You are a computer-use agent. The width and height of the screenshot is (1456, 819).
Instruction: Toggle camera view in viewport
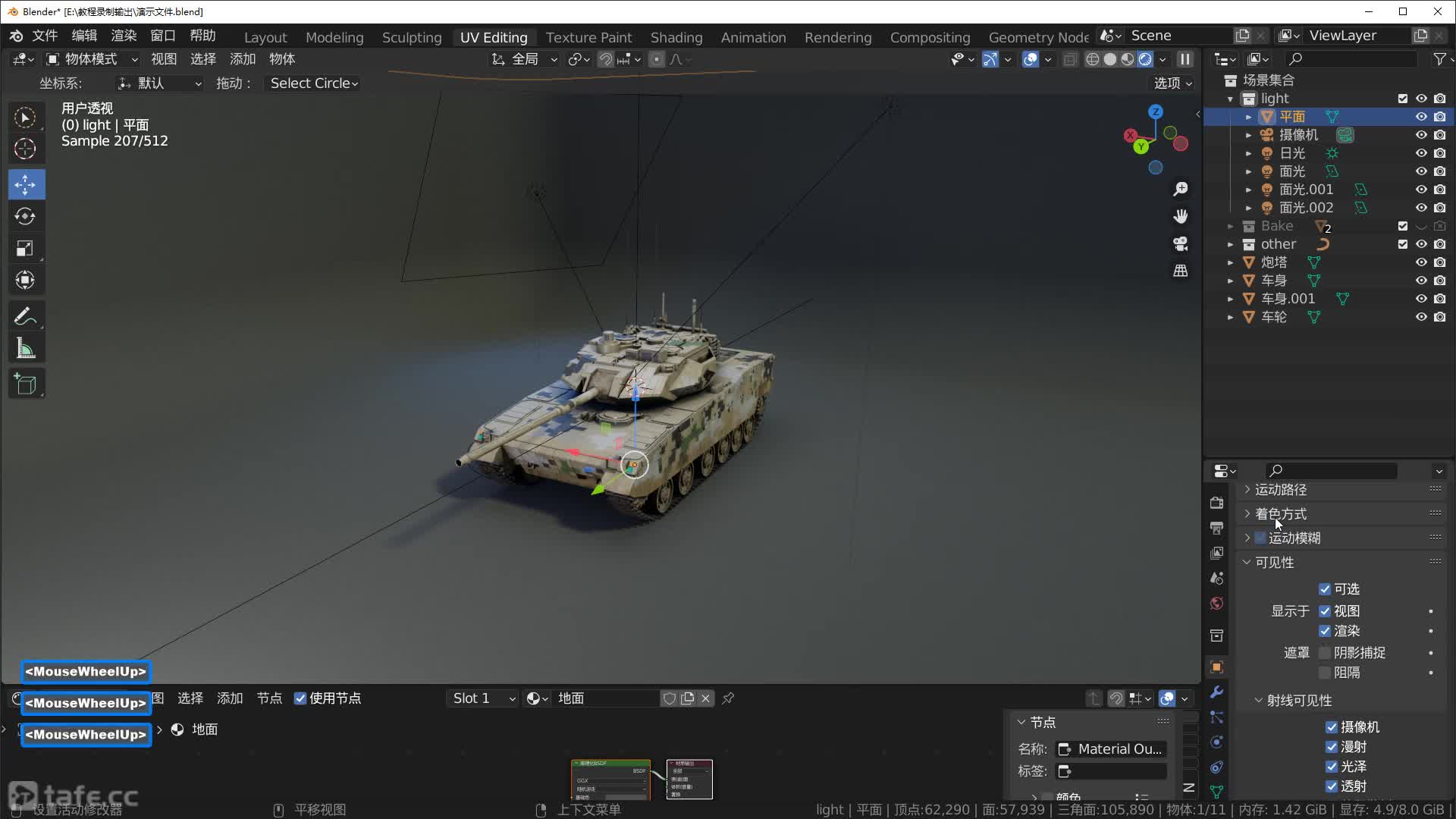[1181, 243]
